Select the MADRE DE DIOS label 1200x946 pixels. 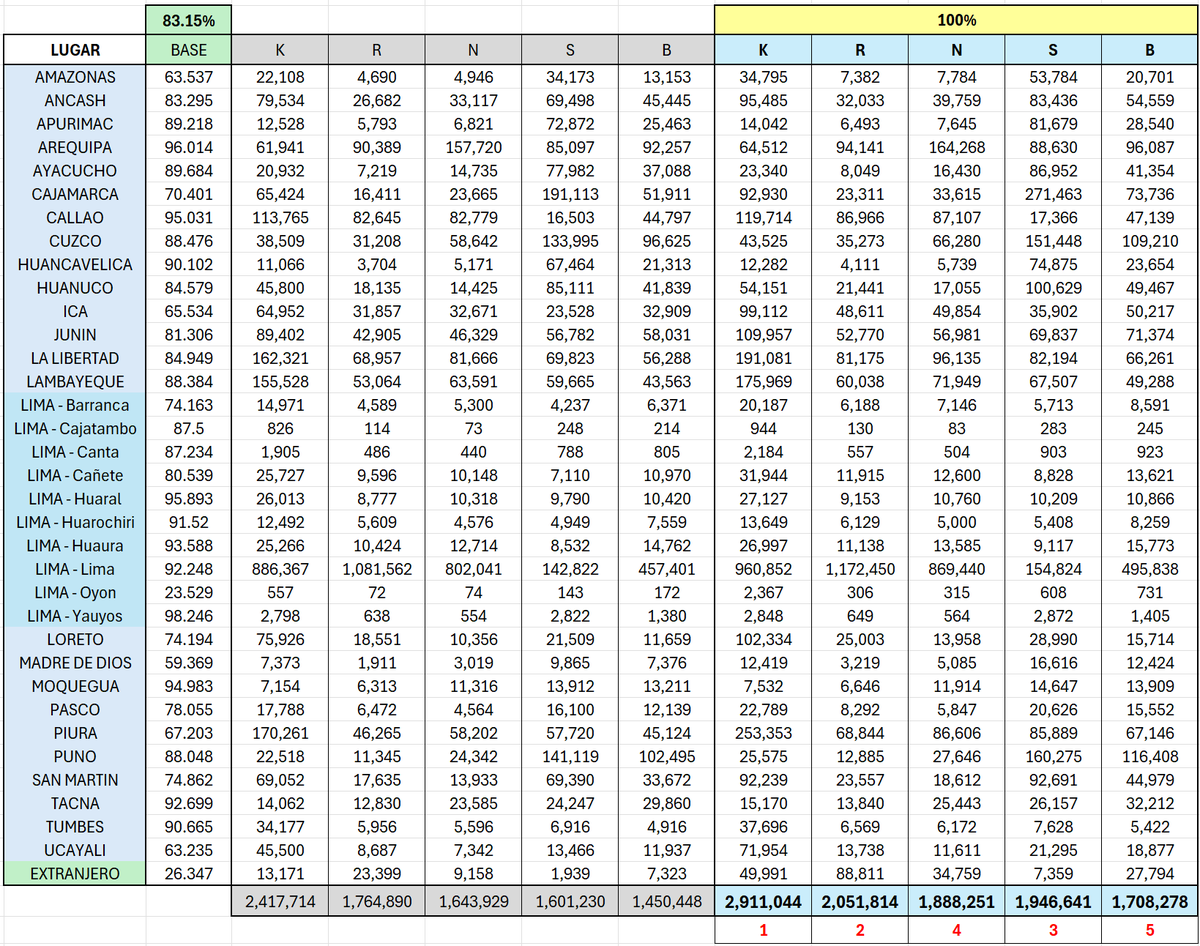75,662
